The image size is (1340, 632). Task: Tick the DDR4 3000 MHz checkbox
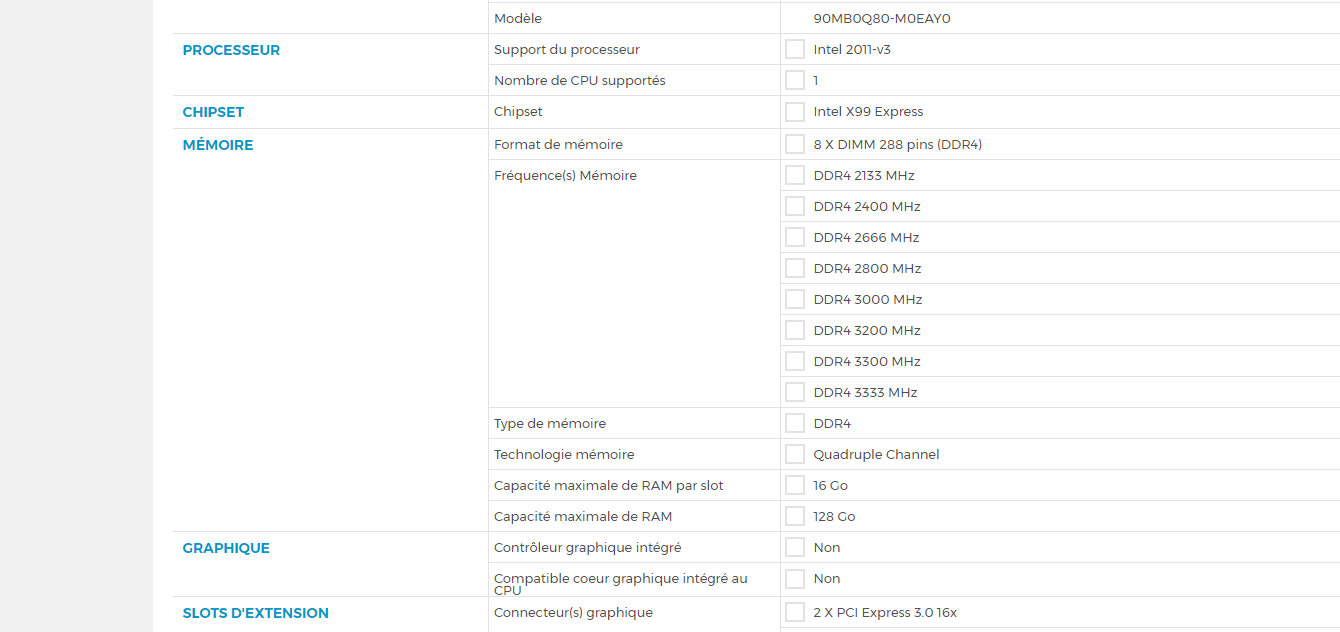[x=795, y=299]
